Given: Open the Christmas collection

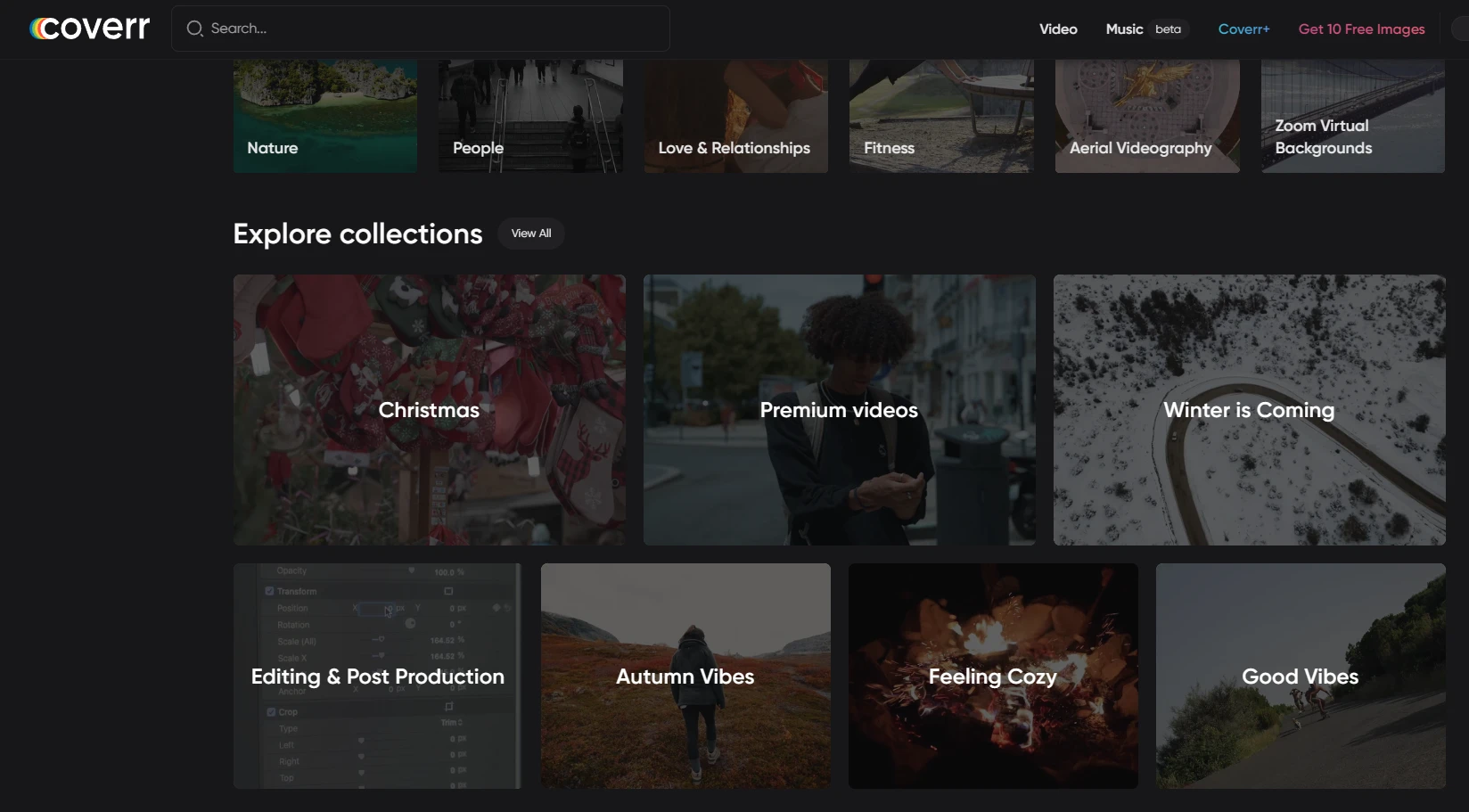Looking at the screenshot, I should tap(430, 410).
